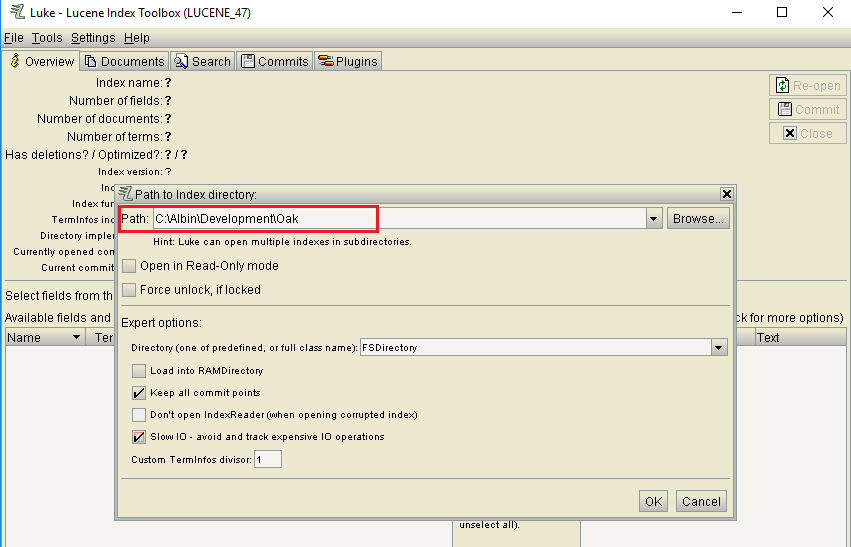Open the Settings menu
Image resolution: width=851 pixels, height=547 pixels.
click(x=93, y=38)
